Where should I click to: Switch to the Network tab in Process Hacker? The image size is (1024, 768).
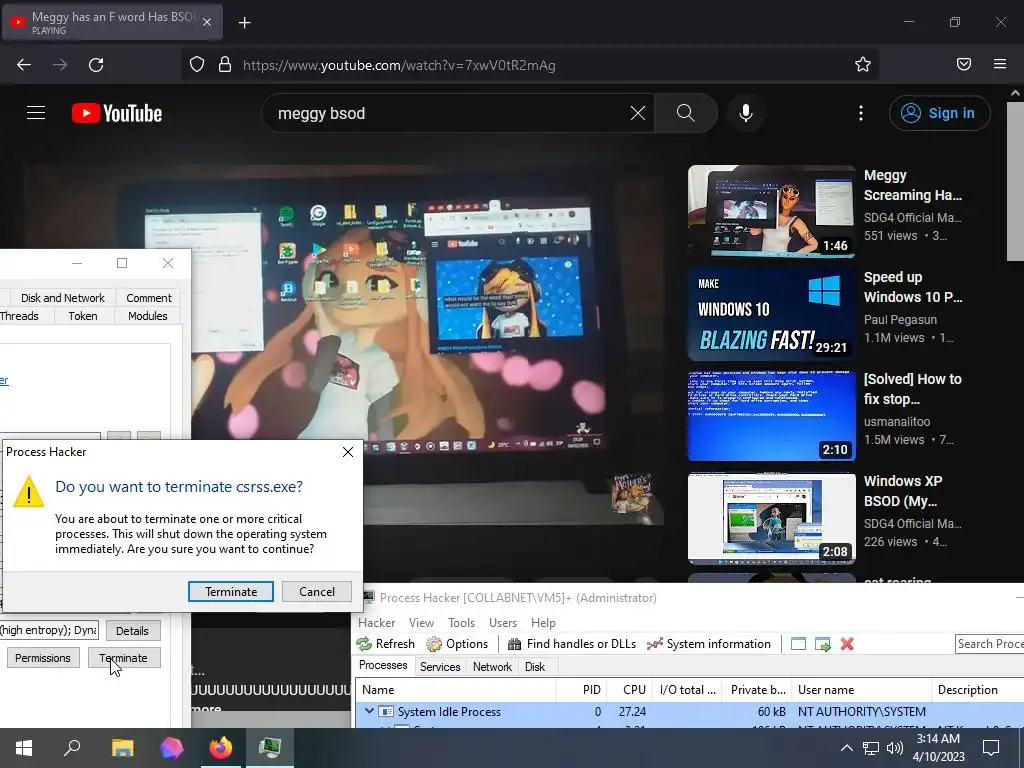click(492, 667)
